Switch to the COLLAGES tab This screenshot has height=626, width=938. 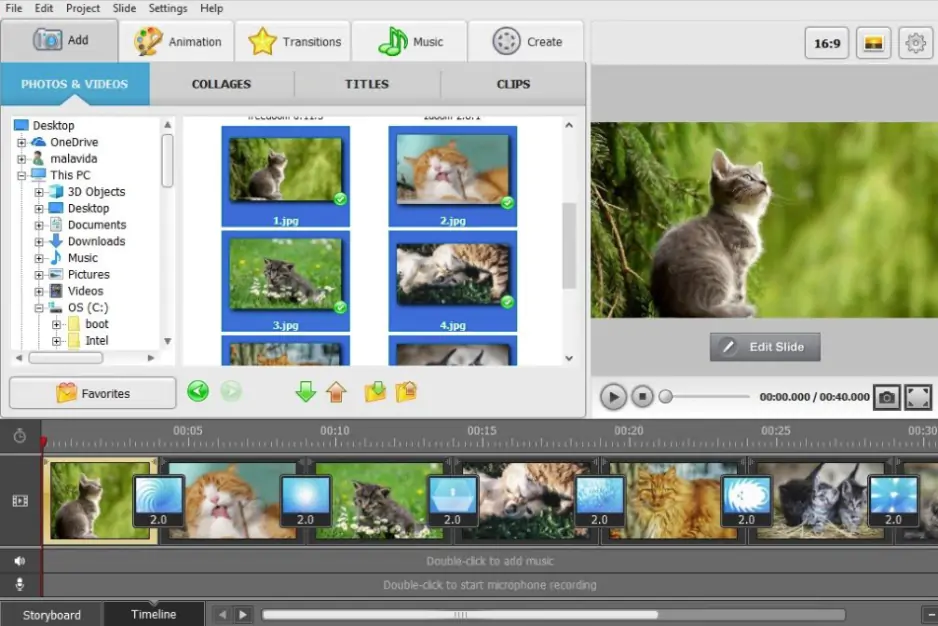(221, 84)
